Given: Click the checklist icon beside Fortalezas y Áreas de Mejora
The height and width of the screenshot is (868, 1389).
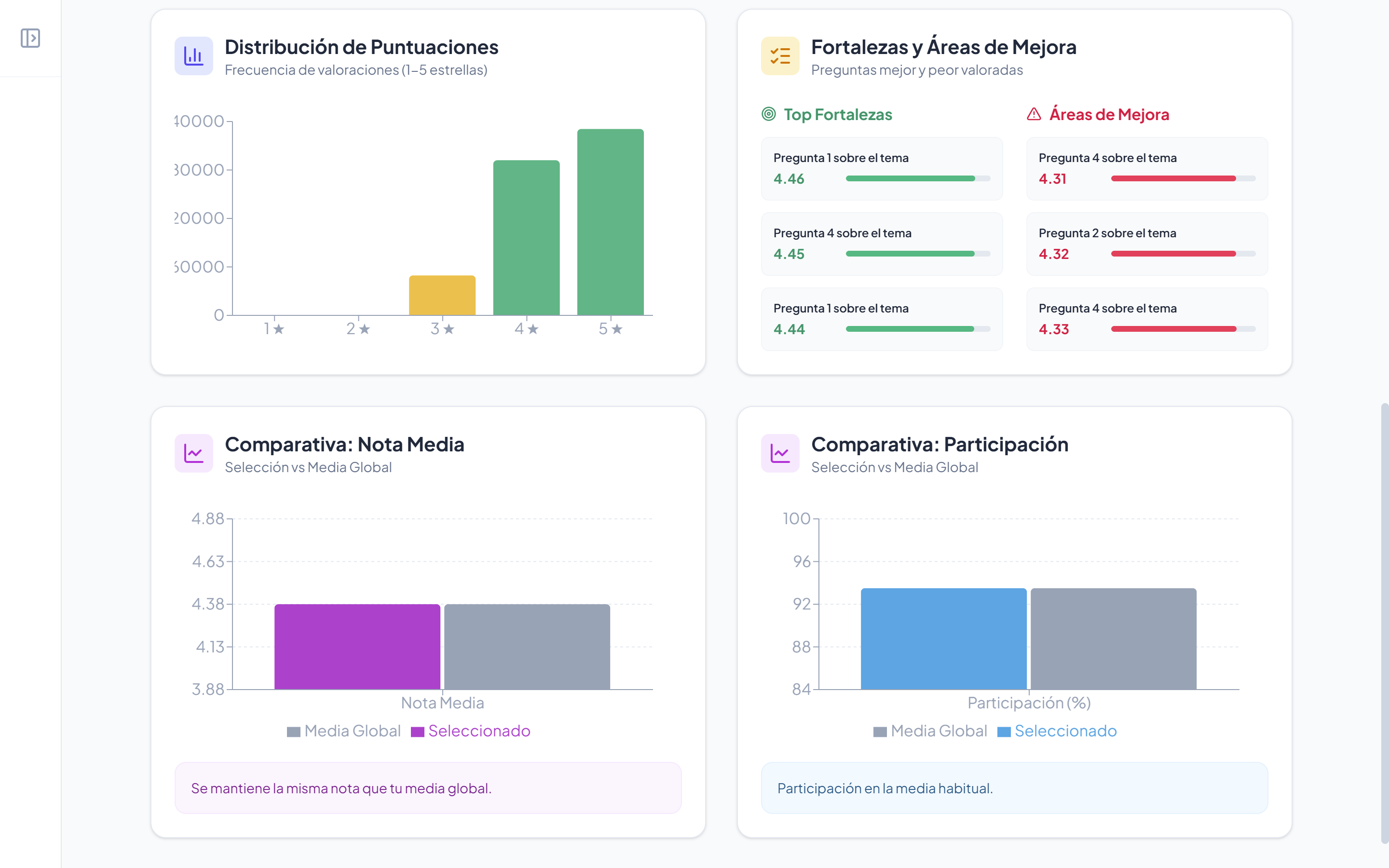Looking at the screenshot, I should click(x=780, y=55).
